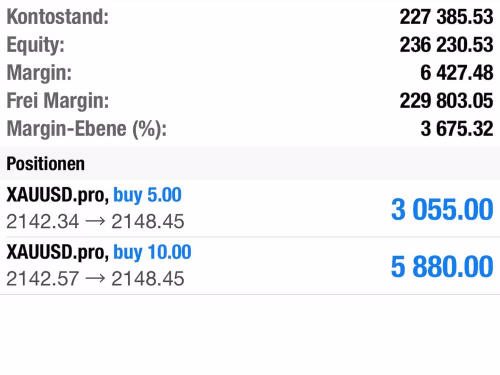Tap price line 2142.57 → 2148.45
This screenshot has height=375, width=500.
(x=95, y=278)
